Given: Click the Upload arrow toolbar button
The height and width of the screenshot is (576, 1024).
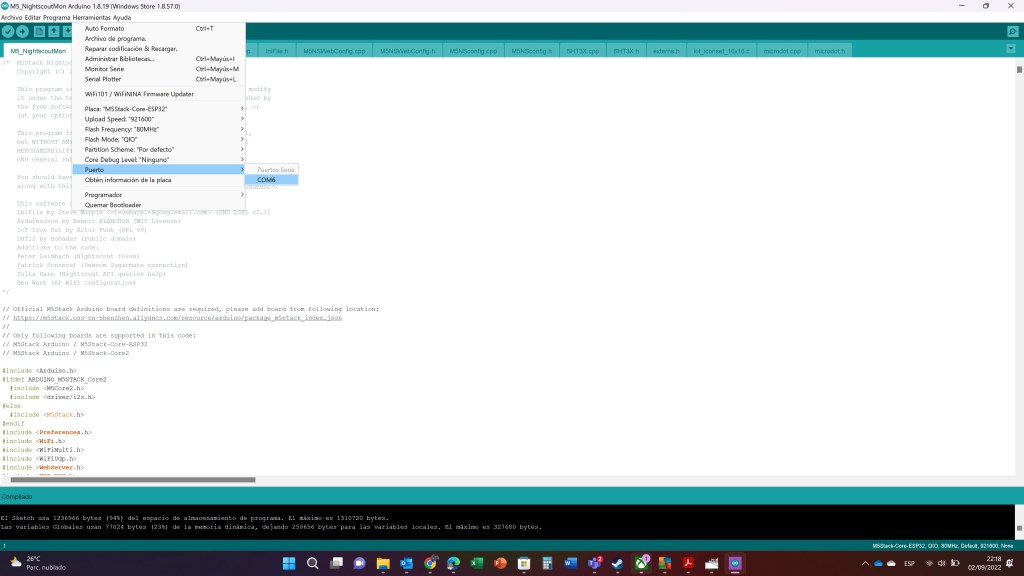Looking at the screenshot, I should tap(23, 32).
